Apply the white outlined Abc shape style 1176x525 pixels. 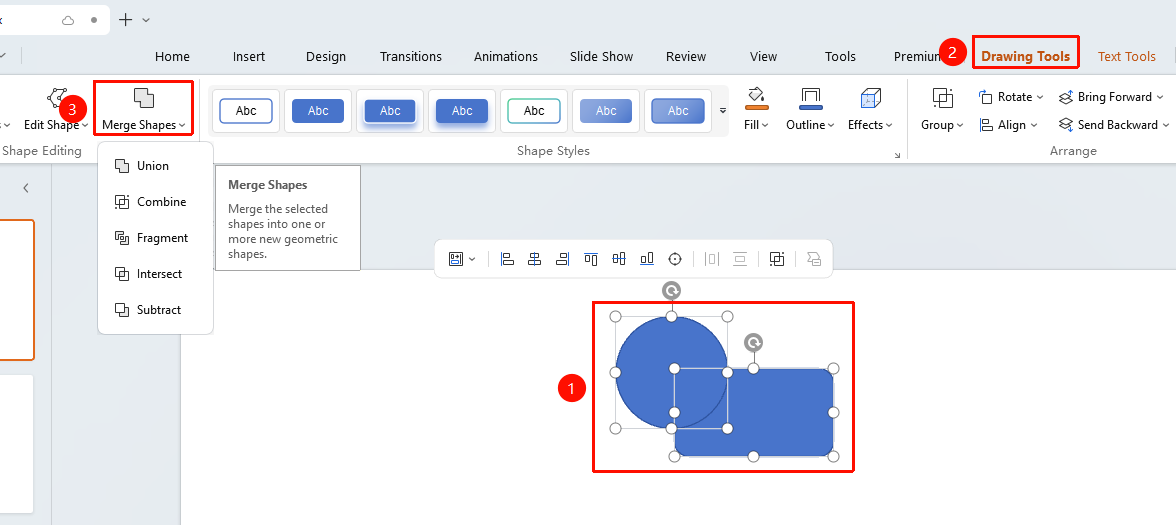click(x=246, y=111)
